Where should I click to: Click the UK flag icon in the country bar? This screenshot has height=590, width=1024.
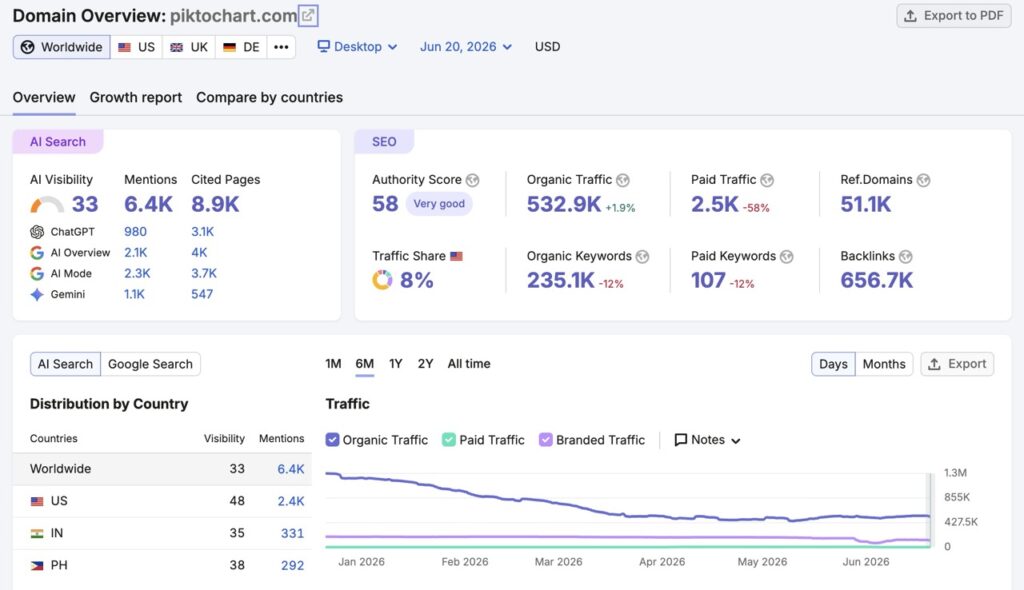point(176,47)
